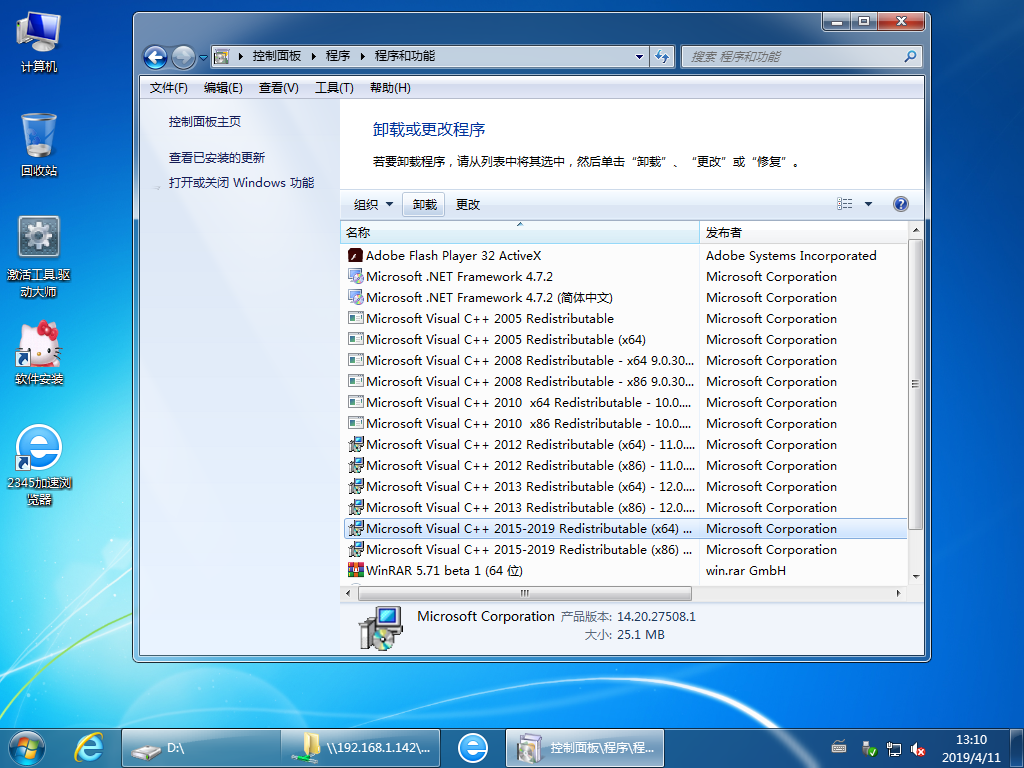Viewport: 1024px width, 768px height.
Task: Select Visual C++ 2015-2019 Redistributable (x64) row
Action: pyautogui.click(x=625, y=528)
